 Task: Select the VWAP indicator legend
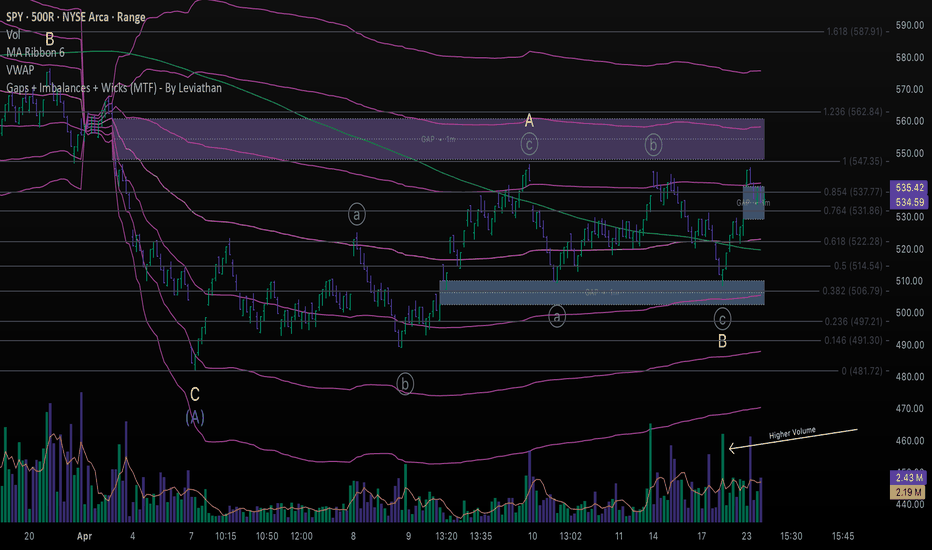click(20, 70)
